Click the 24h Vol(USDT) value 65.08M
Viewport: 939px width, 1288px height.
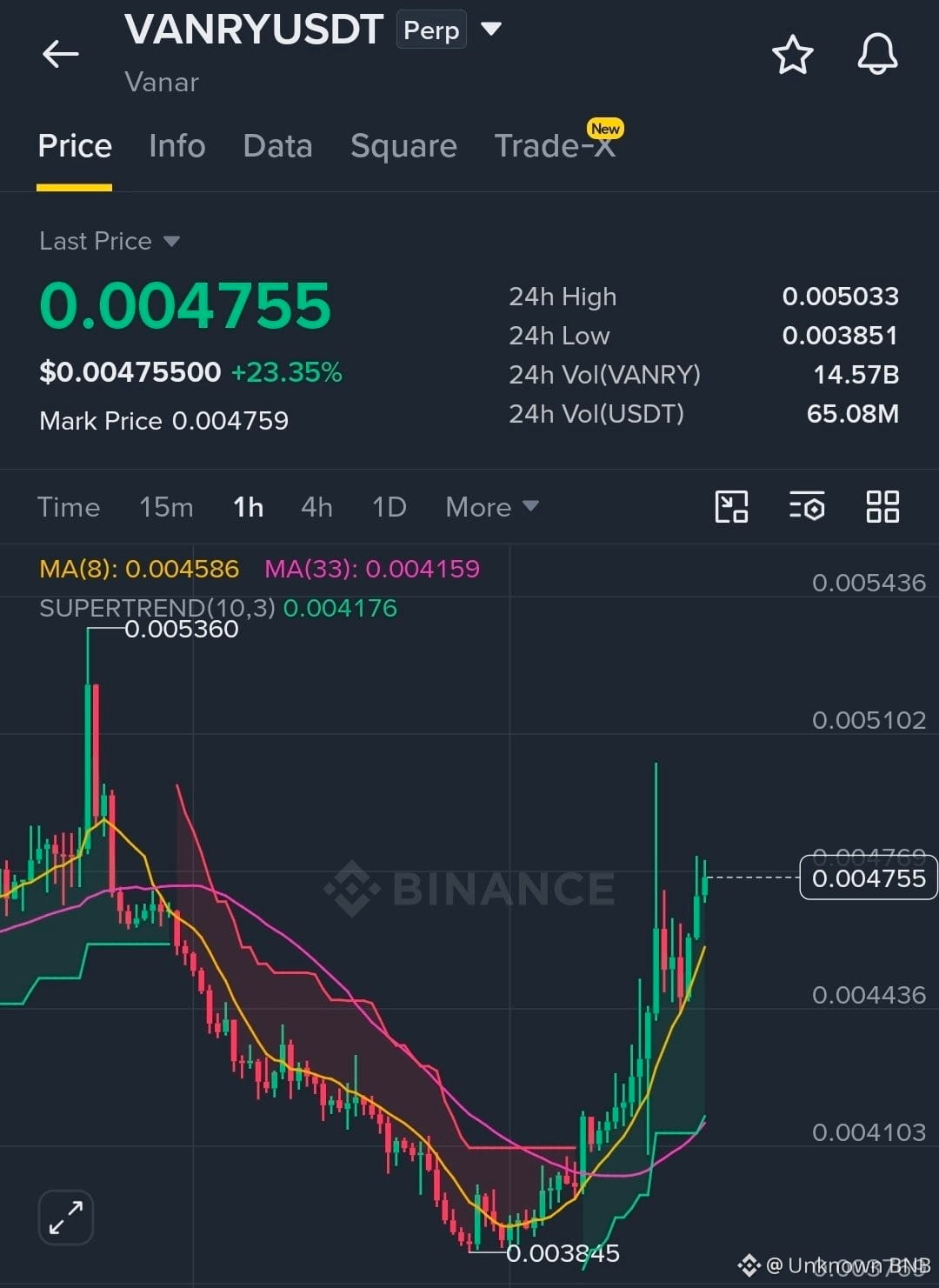[x=852, y=414]
